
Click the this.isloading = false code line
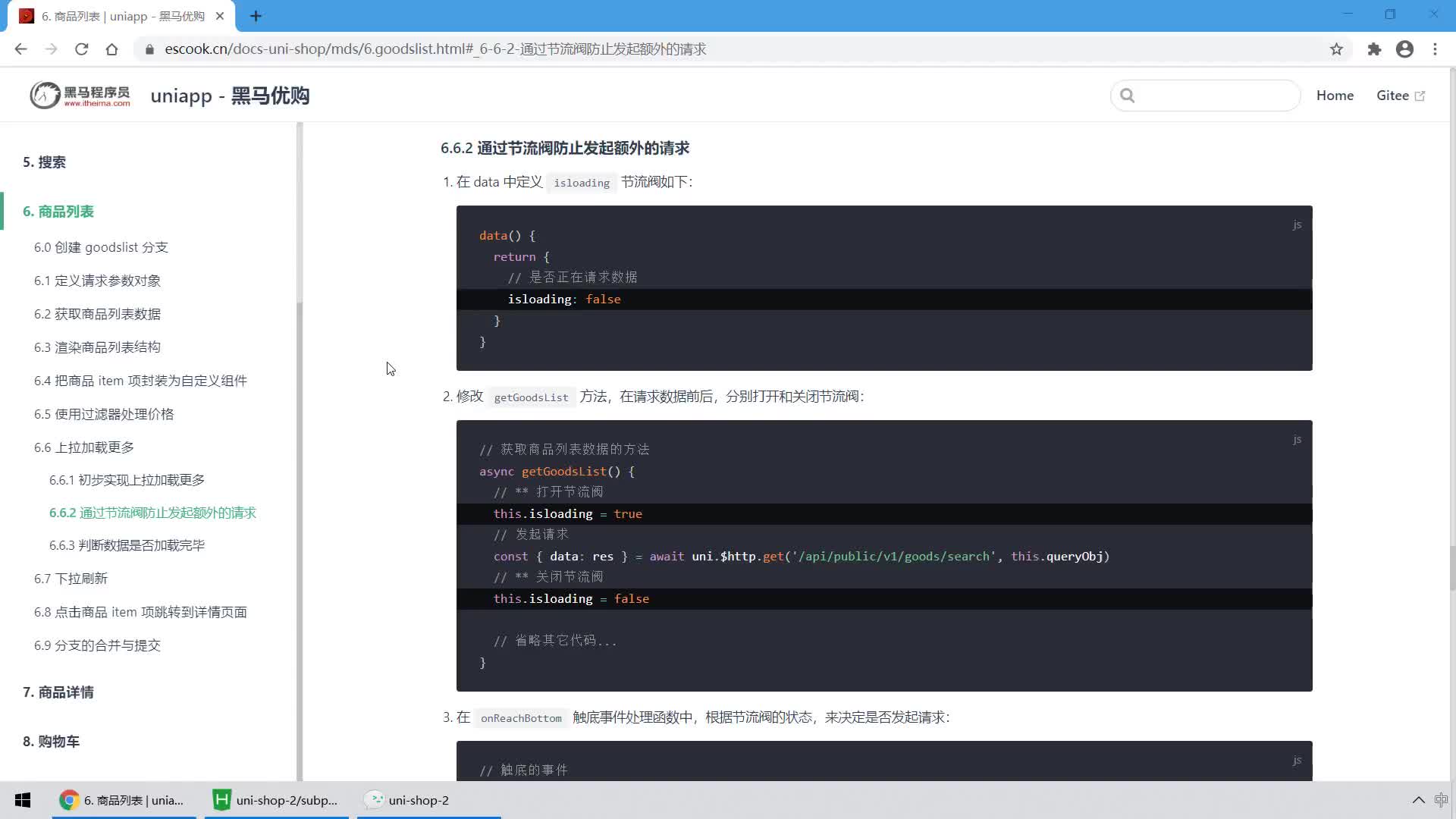(884, 599)
